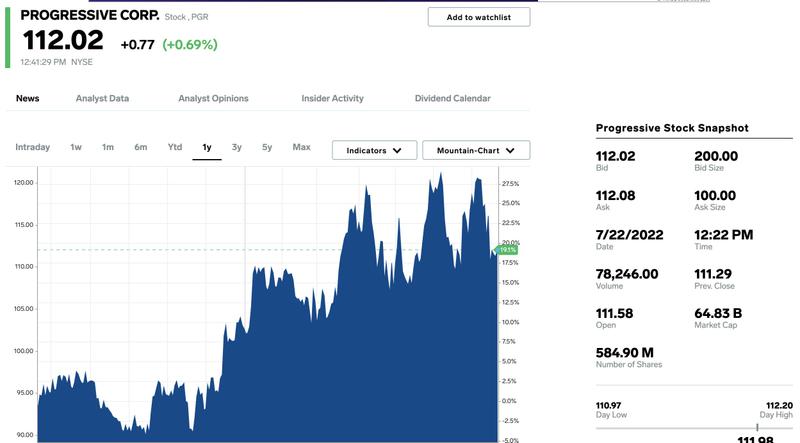
Task: Click the 27.5% percent axis label
Action: point(511,184)
